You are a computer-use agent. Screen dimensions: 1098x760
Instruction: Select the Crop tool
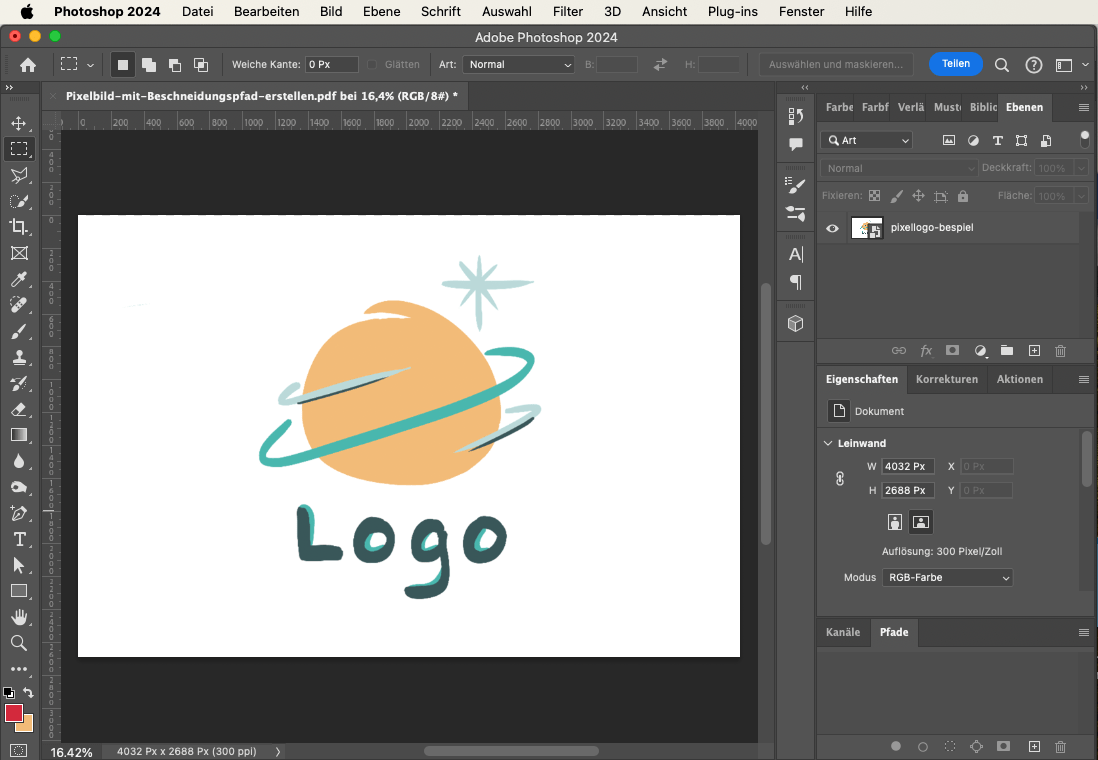pyautogui.click(x=18, y=227)
